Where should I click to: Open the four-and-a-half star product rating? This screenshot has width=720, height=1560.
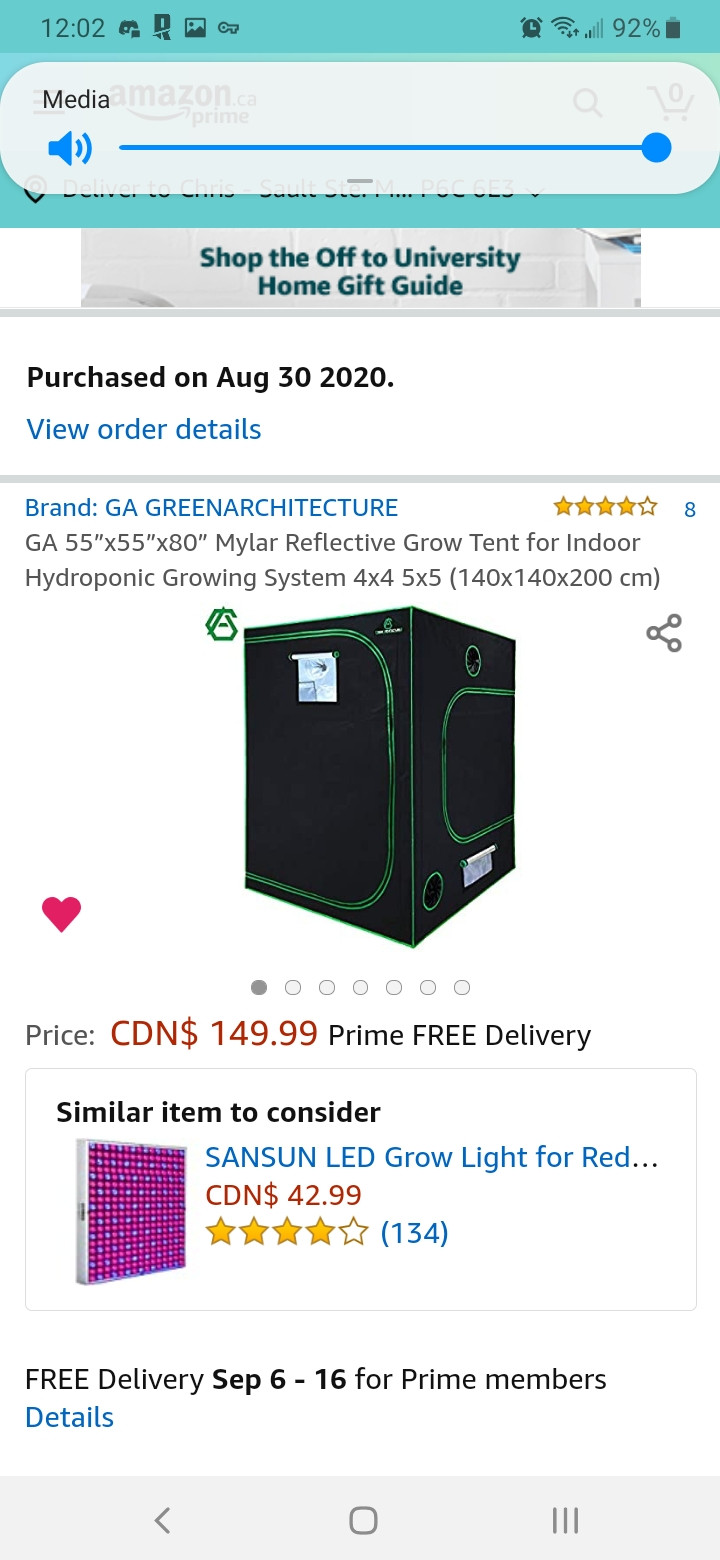pyautogui.click(x=606, y=507)
